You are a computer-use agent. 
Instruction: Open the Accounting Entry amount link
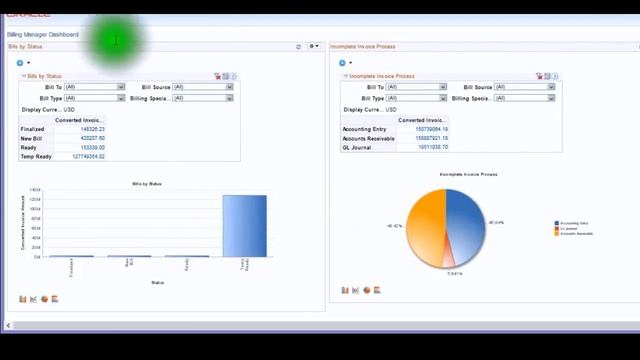tap(432, 129)
